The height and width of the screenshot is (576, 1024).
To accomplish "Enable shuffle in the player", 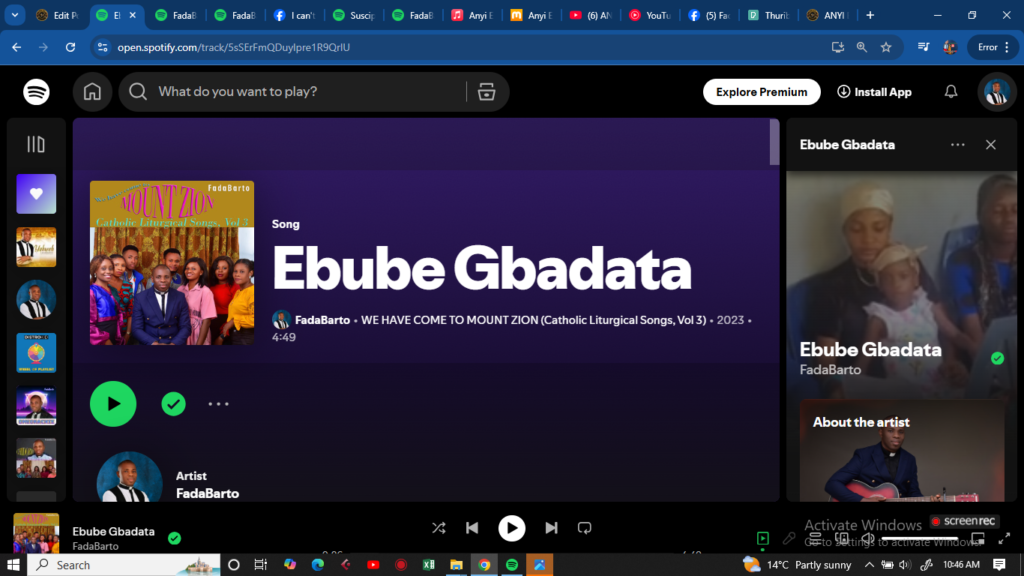I will point(439,528).
